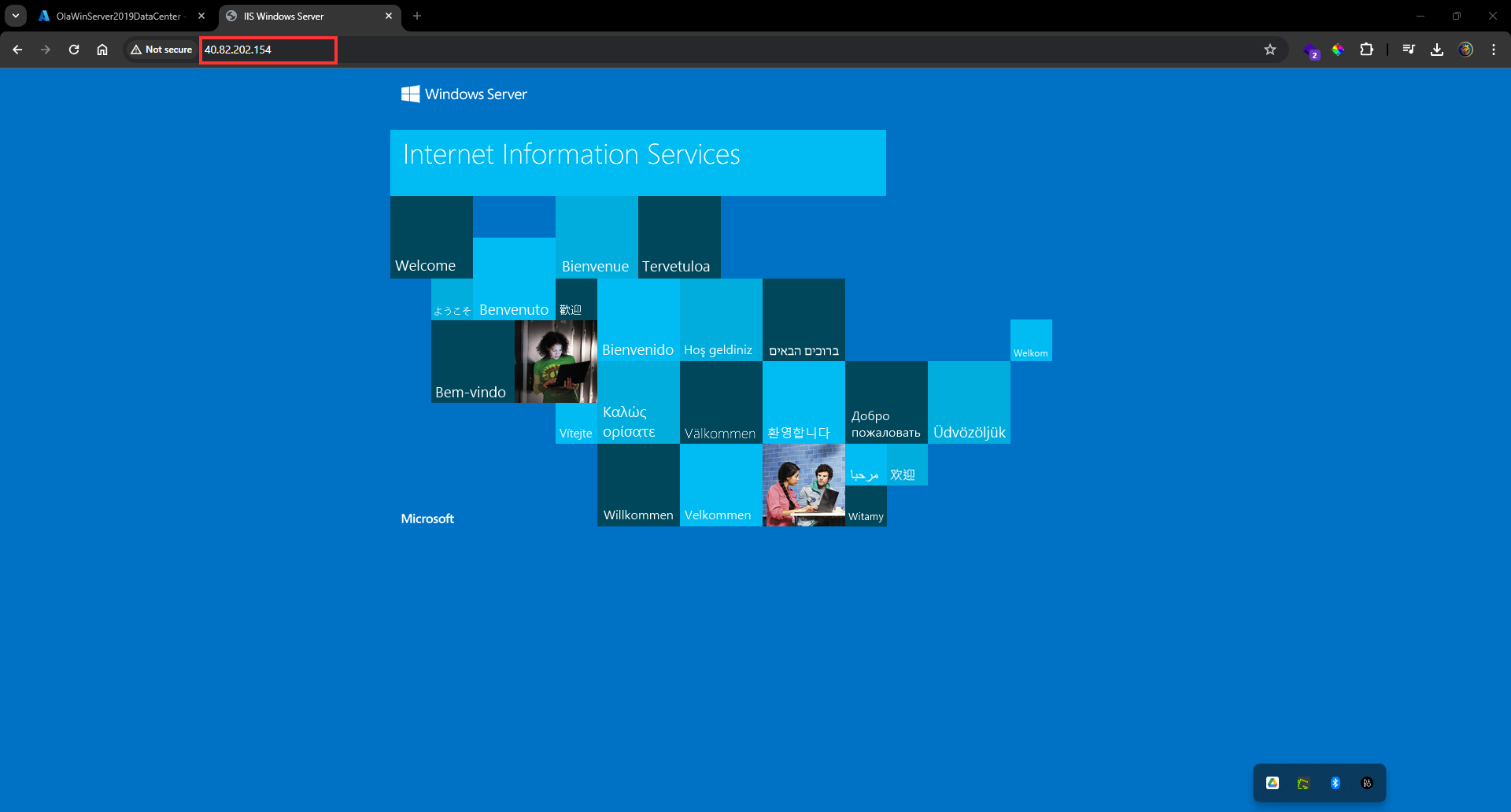Go back to the previous page
The width and height of the screenshot is (1511, 812).
tap(17, 50)
